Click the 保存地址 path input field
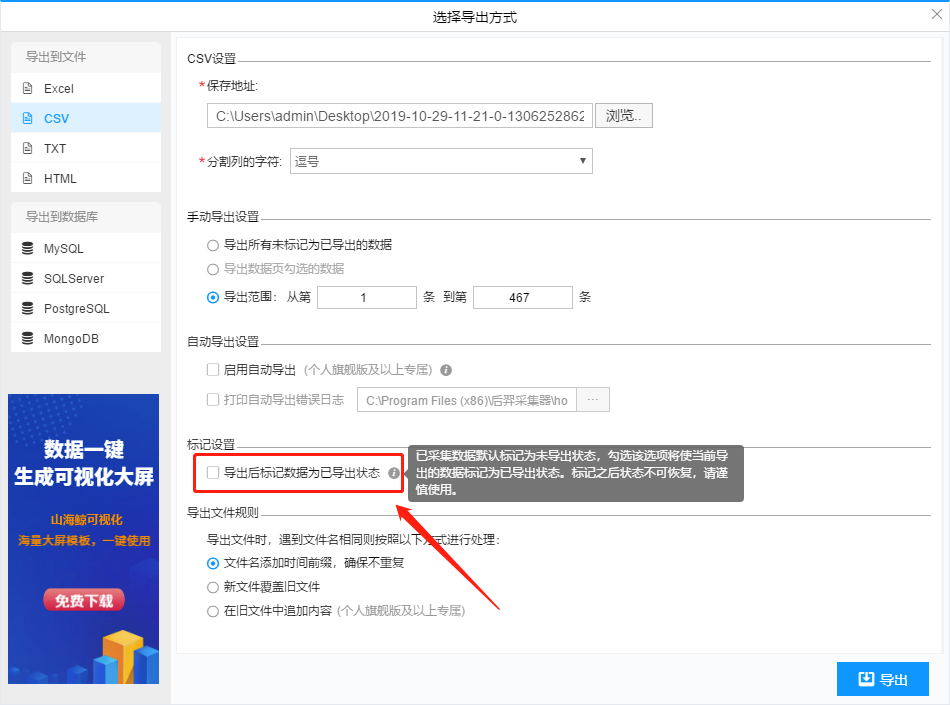950x705 pixels. point(400,116)
